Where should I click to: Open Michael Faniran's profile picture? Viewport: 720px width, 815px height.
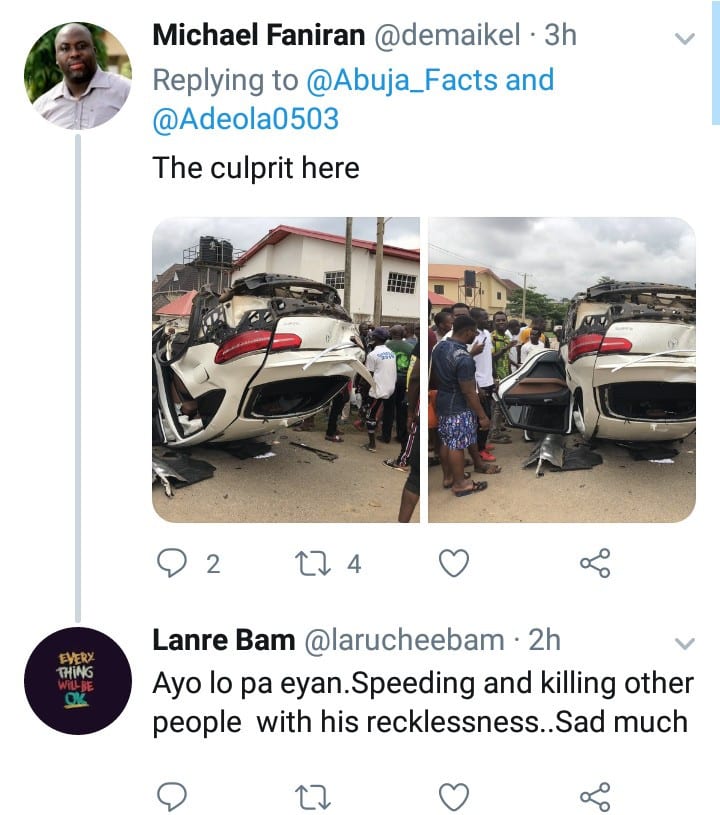pos(77,77)
